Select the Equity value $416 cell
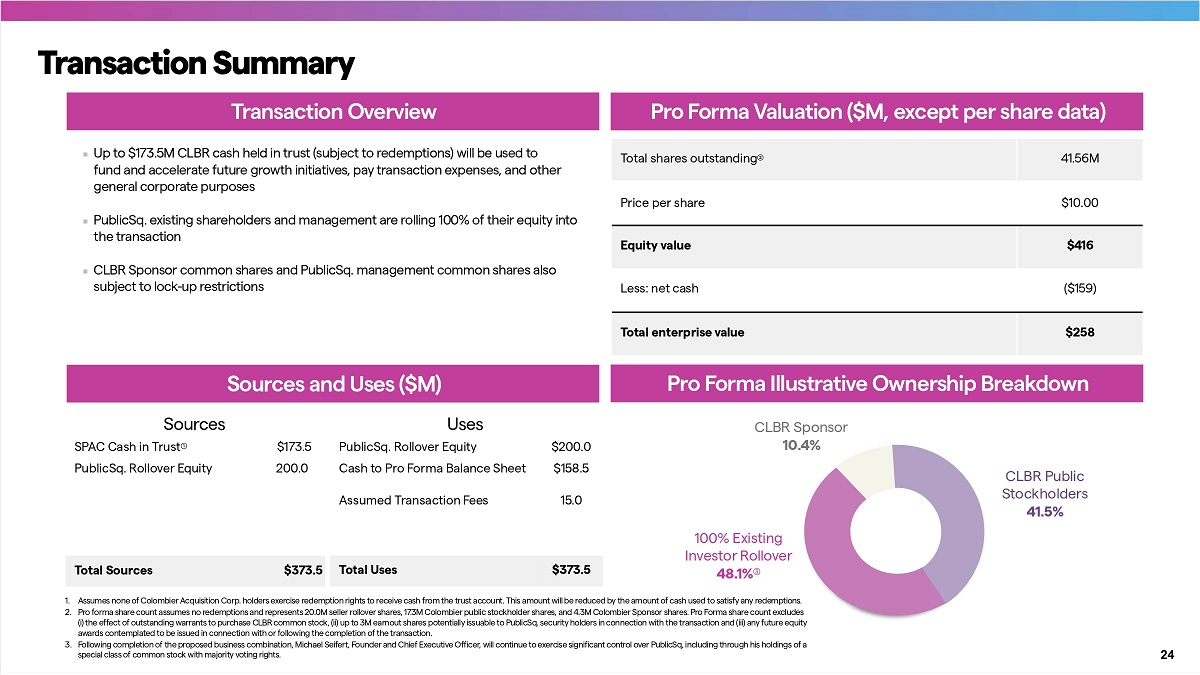Viewport: 1200px width, 675px height. (1084, 246)
